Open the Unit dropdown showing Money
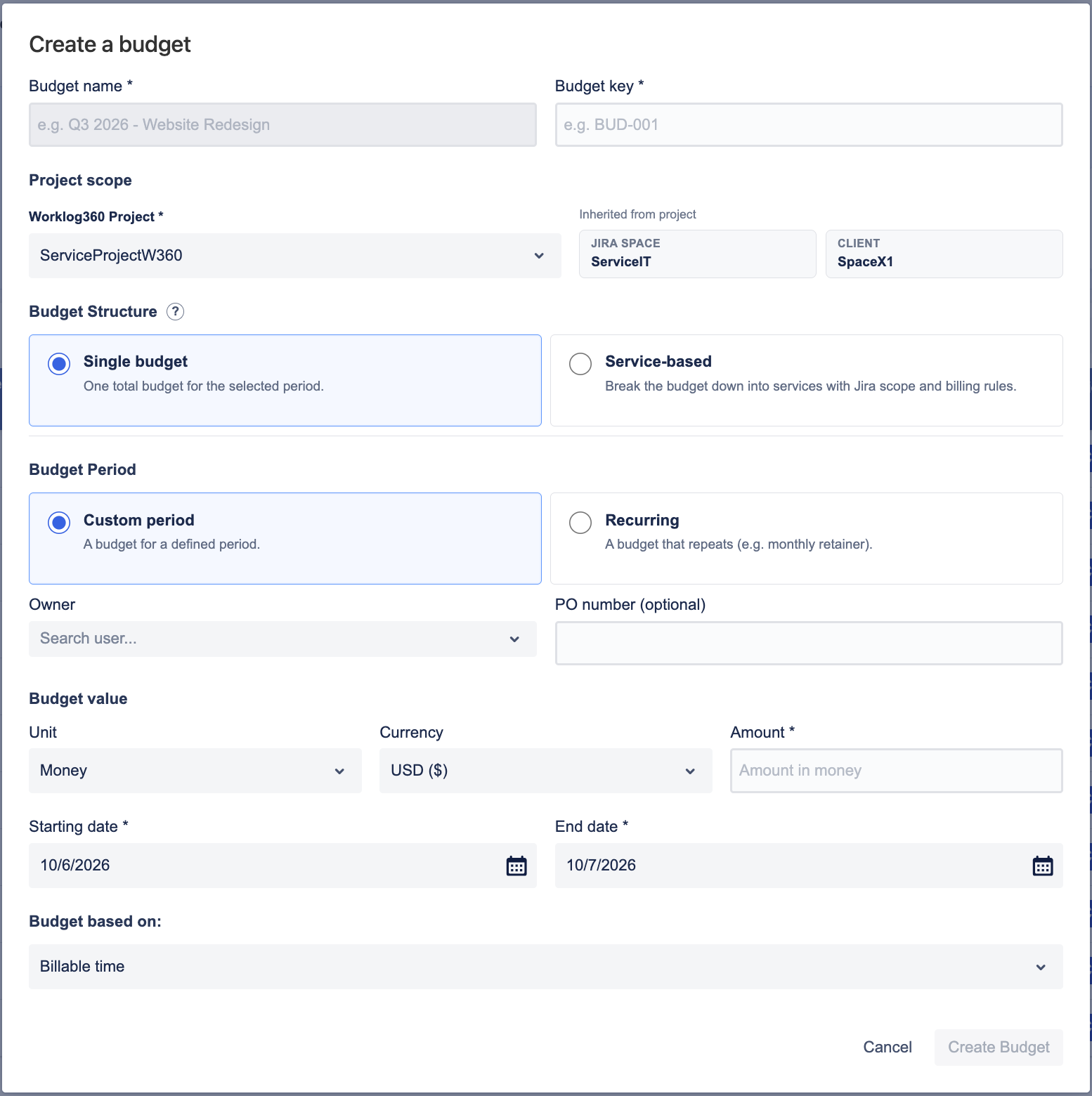Viewport: 1092px width, 1096px height. tap(195, 771)
